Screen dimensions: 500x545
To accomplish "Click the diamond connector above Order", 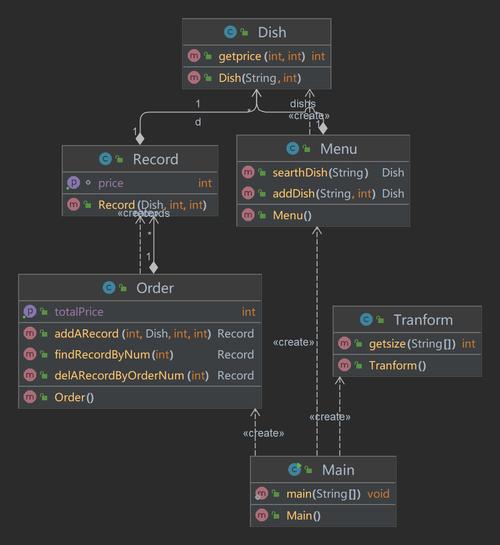I will pos(153,268).
